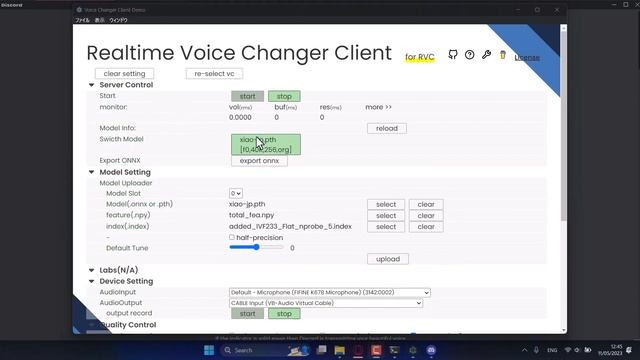Start output record

point(247,313)
